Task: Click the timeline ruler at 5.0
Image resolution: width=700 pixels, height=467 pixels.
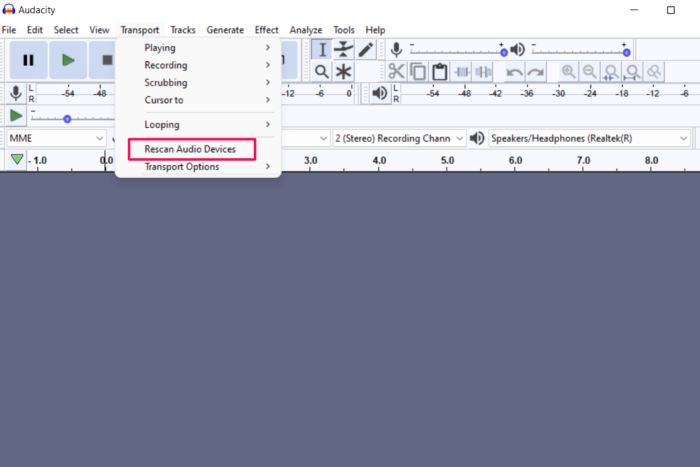Action: tap(447, 160)
